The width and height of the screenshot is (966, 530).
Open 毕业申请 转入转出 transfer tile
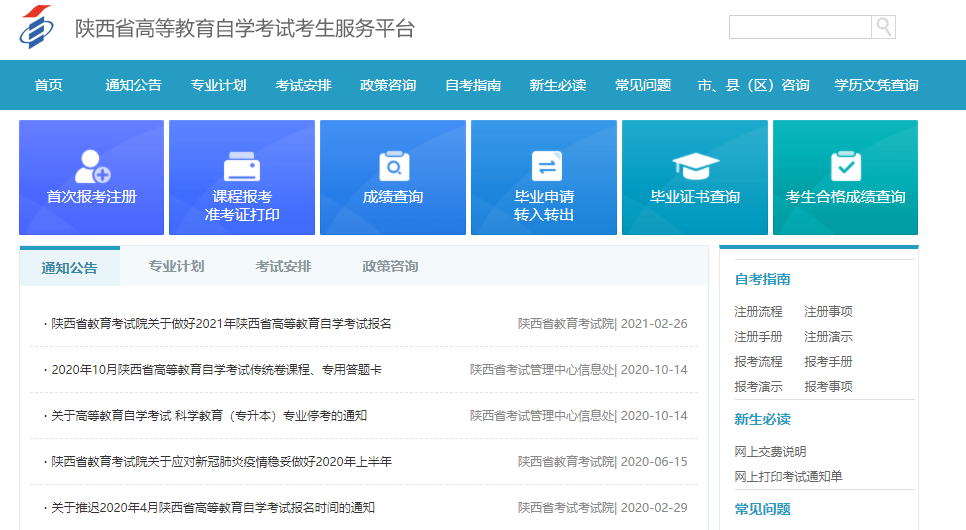point(544,178)
